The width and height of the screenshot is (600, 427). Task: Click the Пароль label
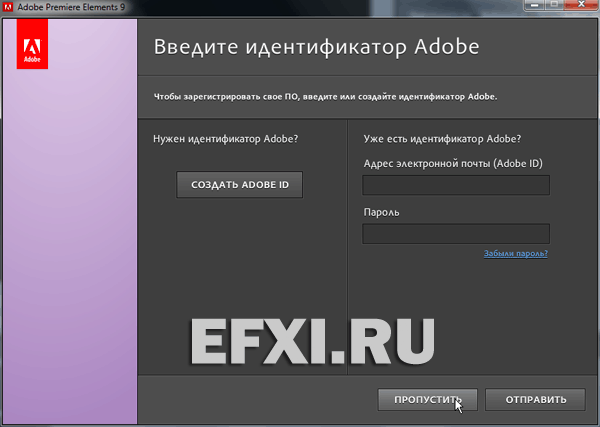coord(381,212)
